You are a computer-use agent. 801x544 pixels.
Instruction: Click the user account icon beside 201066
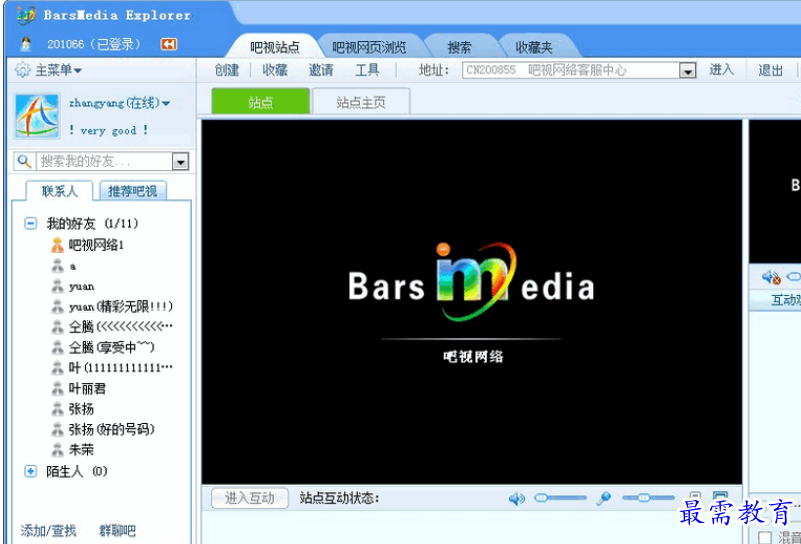(x=26, y=44)
